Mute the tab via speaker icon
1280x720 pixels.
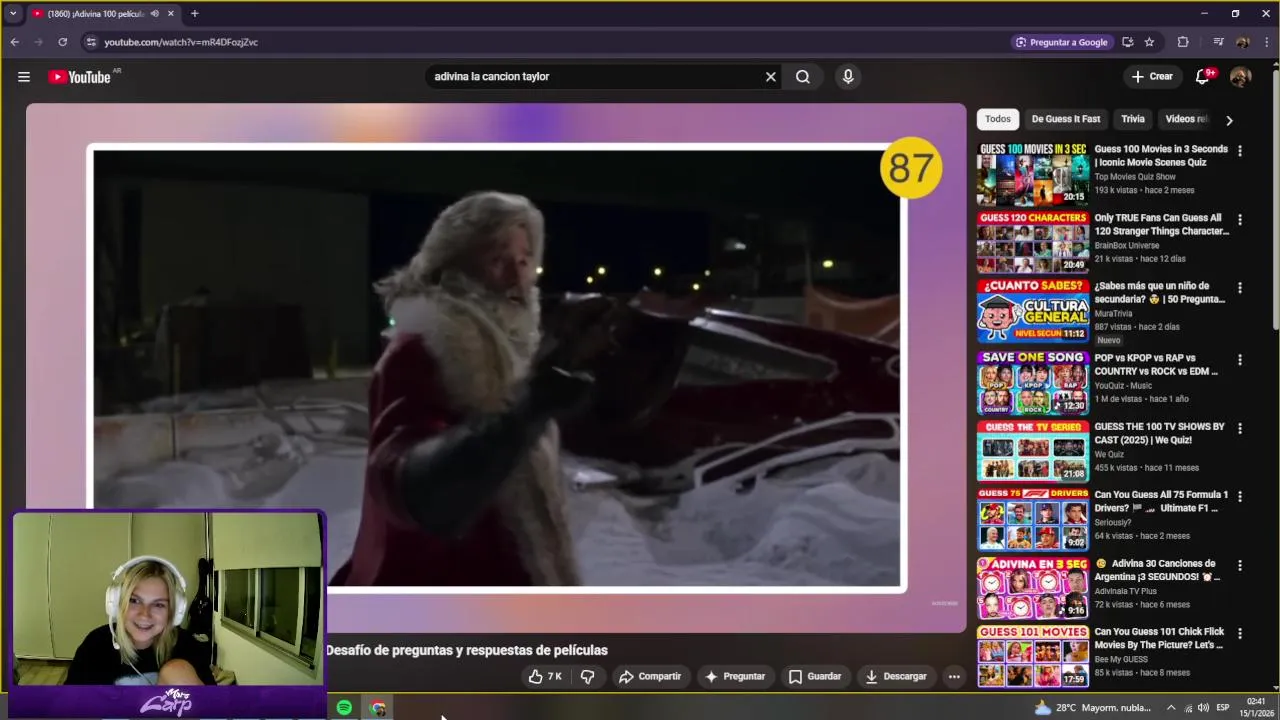[x=154, y=14]
